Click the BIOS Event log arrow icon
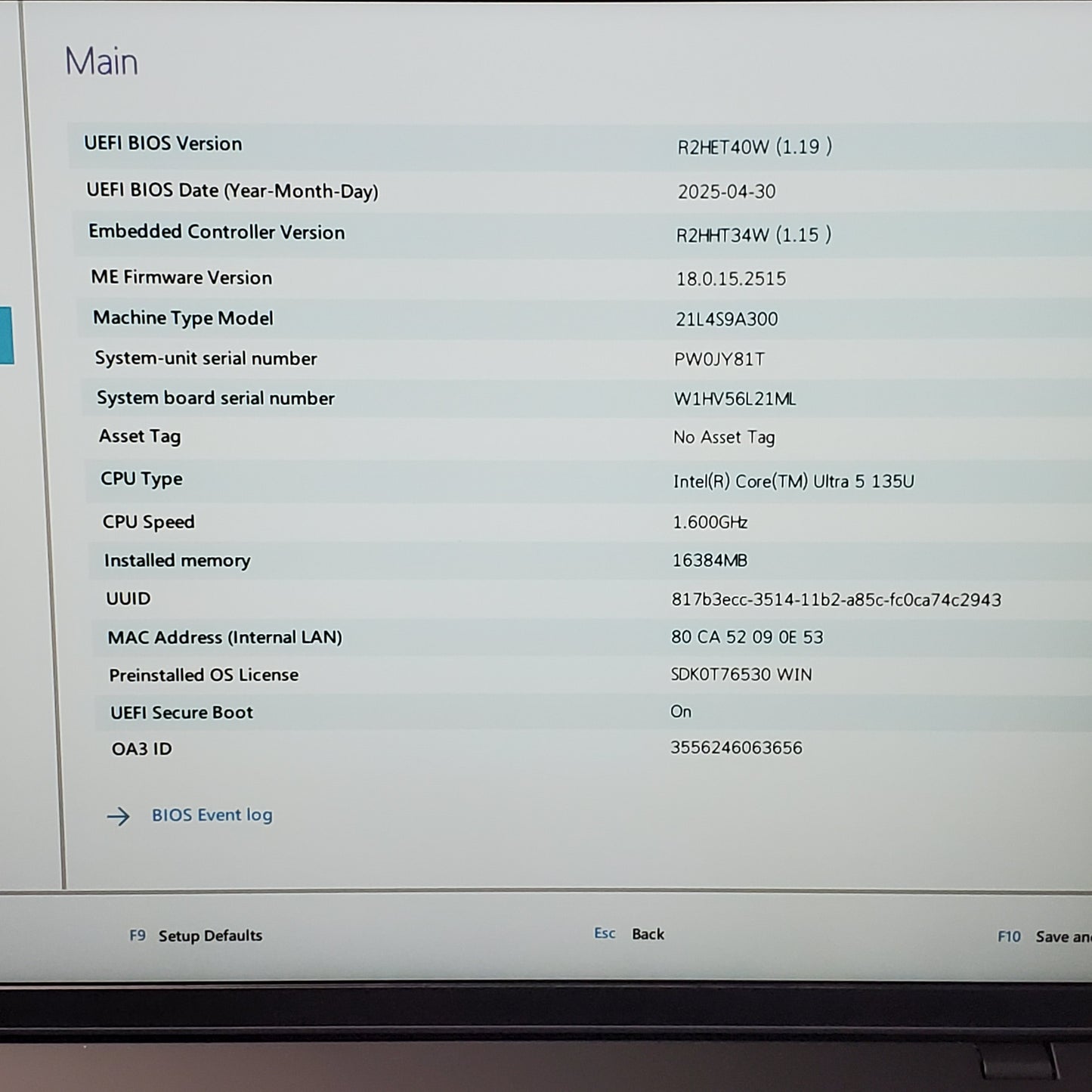This screenshot has height=1092, width=1092. coord(119,815)
